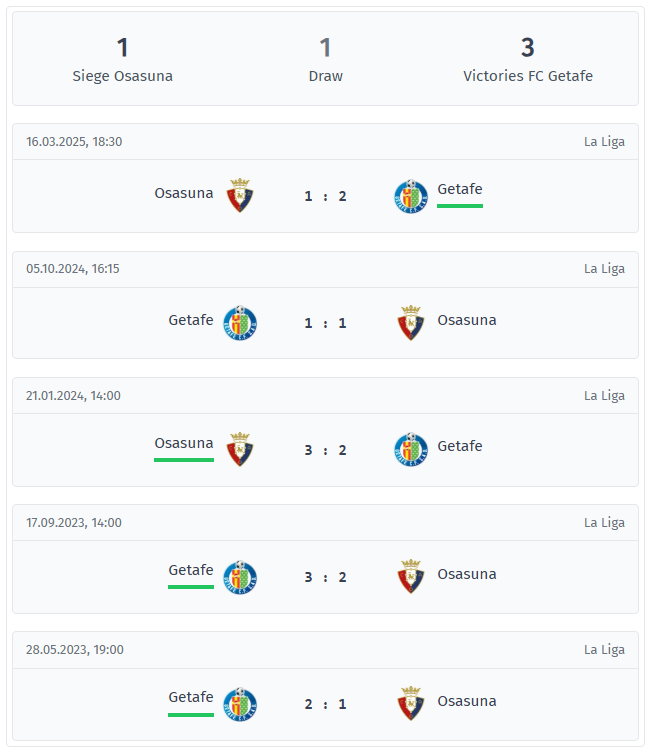Click the 17.09.2023, 14:00 match date header

tap(74, 522)
